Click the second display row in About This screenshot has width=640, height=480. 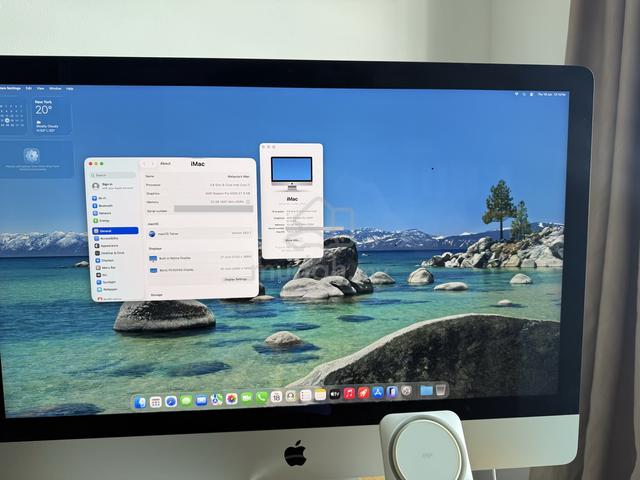click(x=201, y=270)
